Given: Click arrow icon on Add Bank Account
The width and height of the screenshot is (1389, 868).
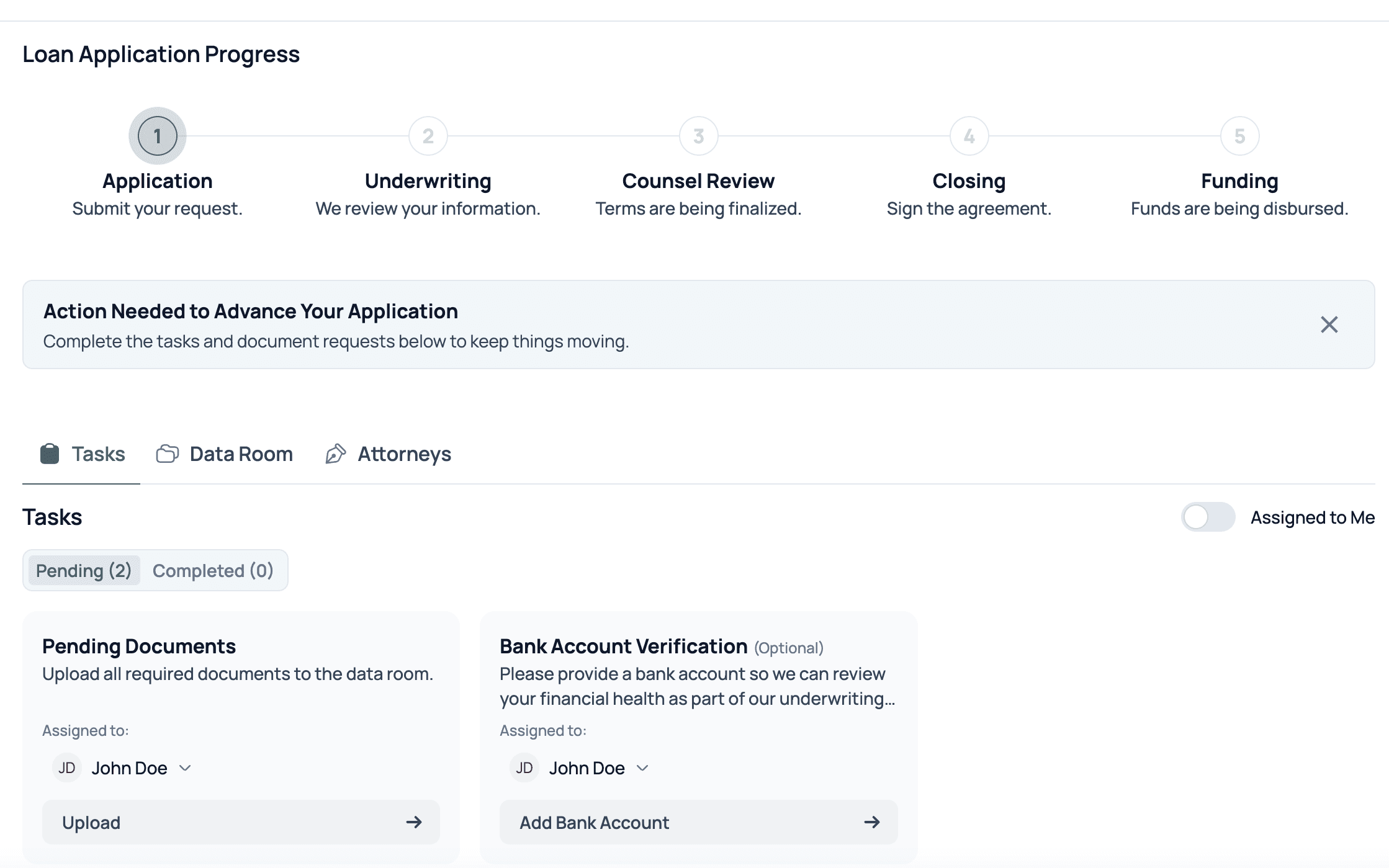Looking at the screenshot, I should (x=871, y=822).
